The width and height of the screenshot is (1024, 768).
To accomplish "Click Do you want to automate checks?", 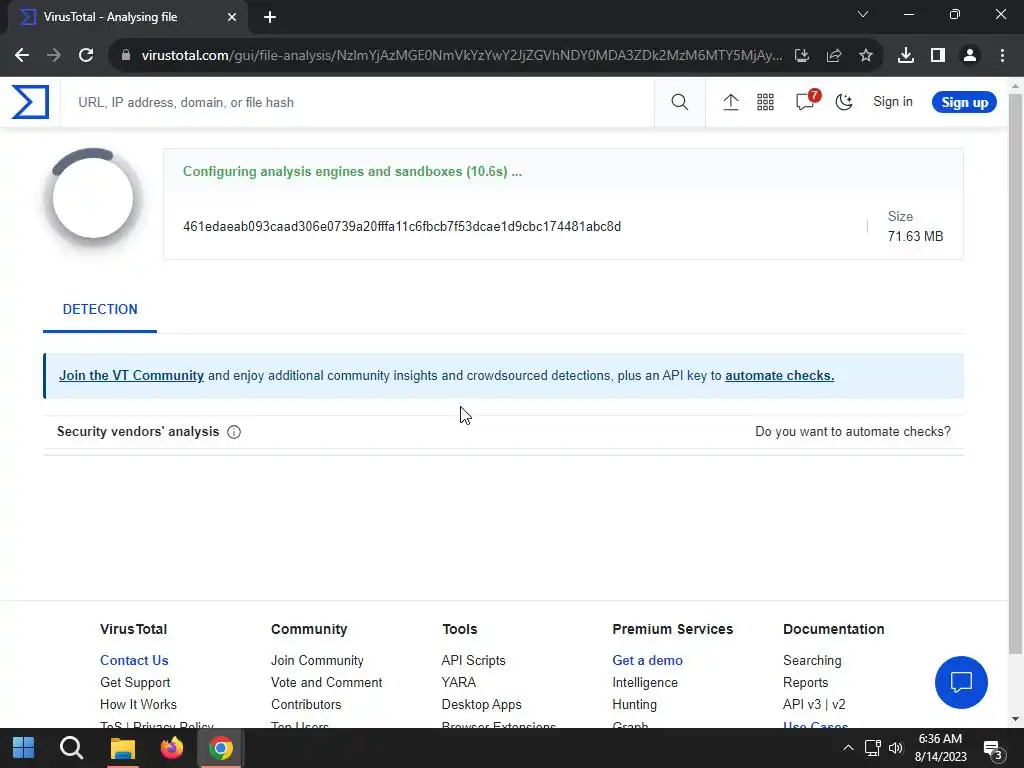I will [853, 432].
